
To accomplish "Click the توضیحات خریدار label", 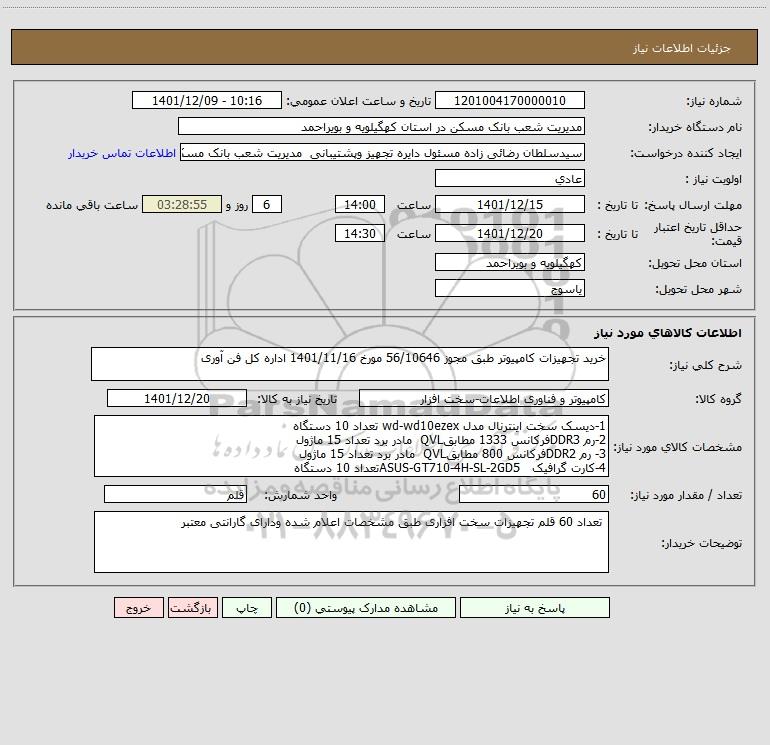I will [x=702, y=543].
